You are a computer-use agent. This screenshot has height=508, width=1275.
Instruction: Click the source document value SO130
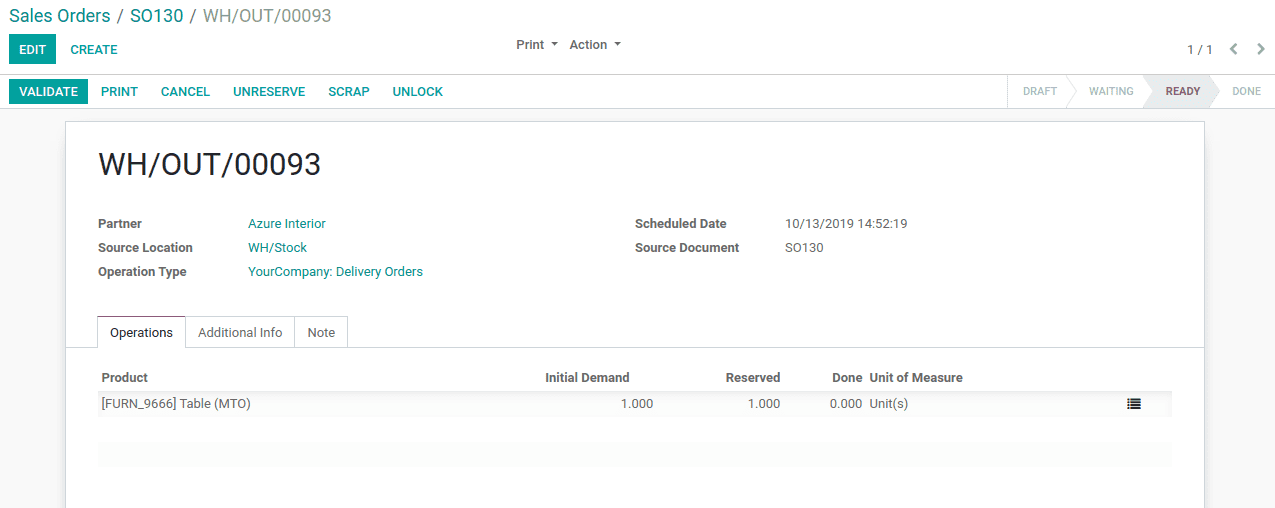tap(804, 248)
